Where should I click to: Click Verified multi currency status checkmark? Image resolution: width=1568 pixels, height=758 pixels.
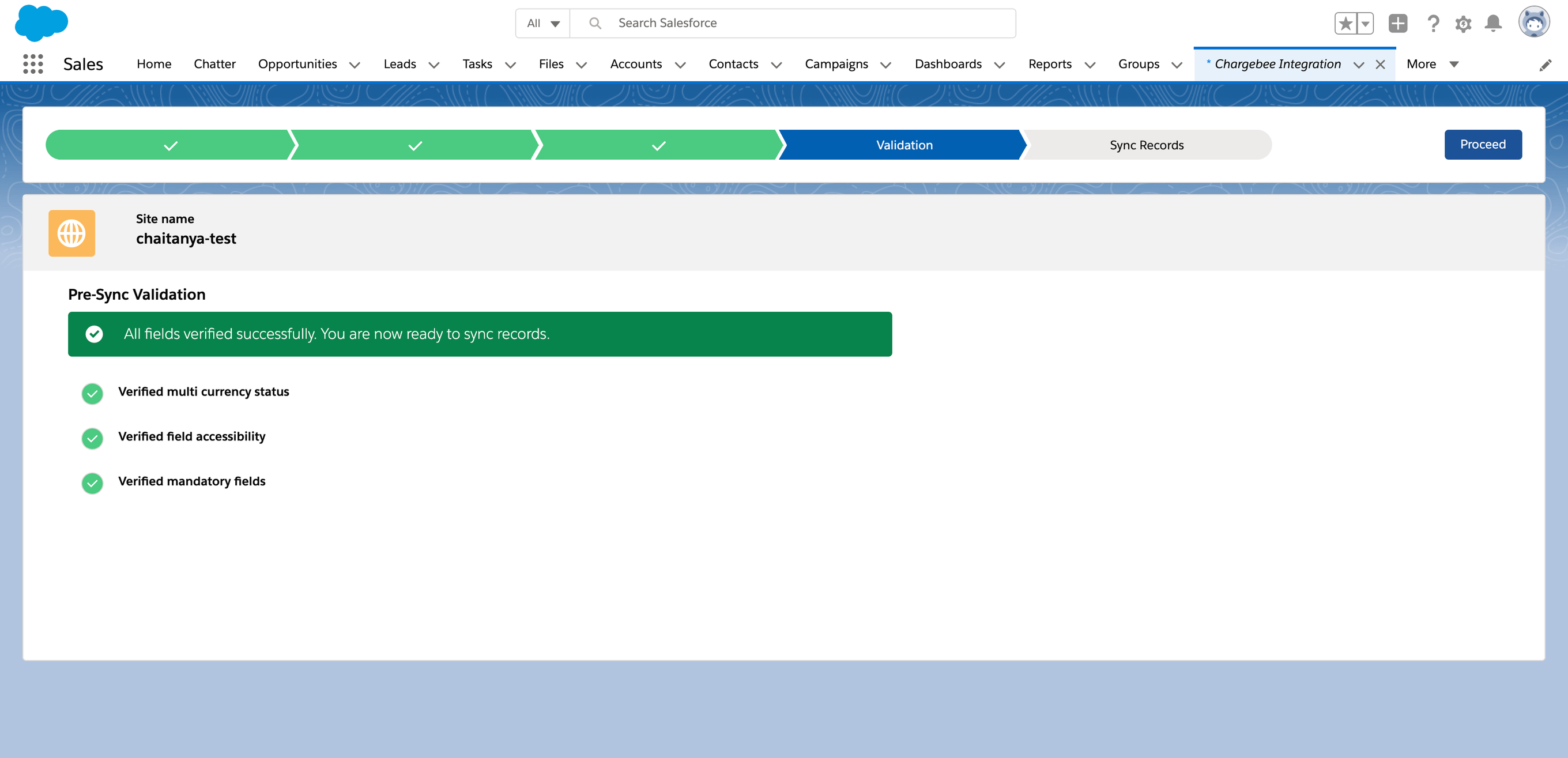(x=92, y=393)
